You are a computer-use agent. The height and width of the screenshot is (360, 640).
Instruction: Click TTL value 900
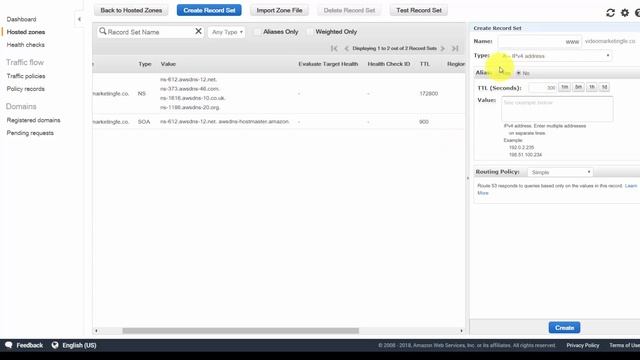point(424,122)
